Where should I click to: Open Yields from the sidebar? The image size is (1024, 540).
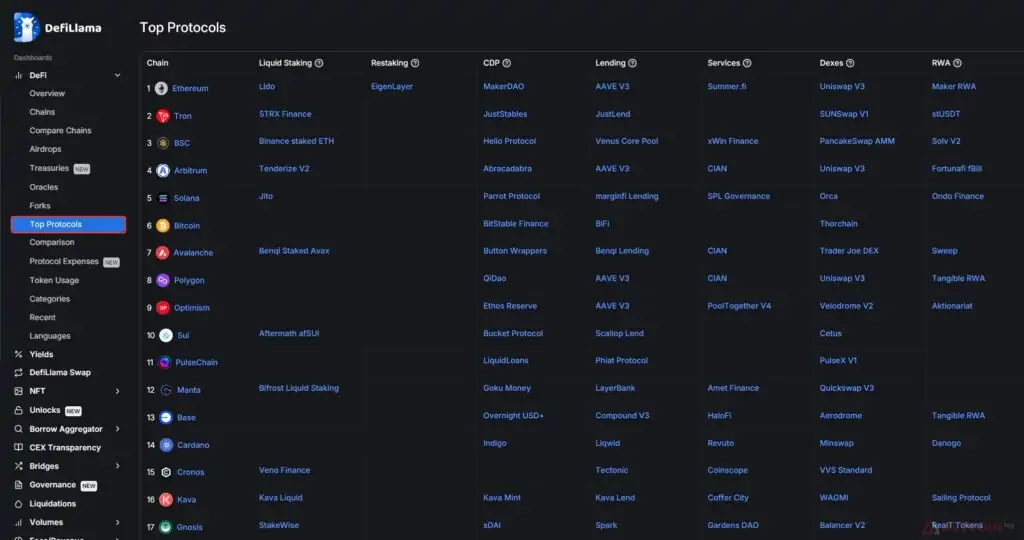click(41, 354)
